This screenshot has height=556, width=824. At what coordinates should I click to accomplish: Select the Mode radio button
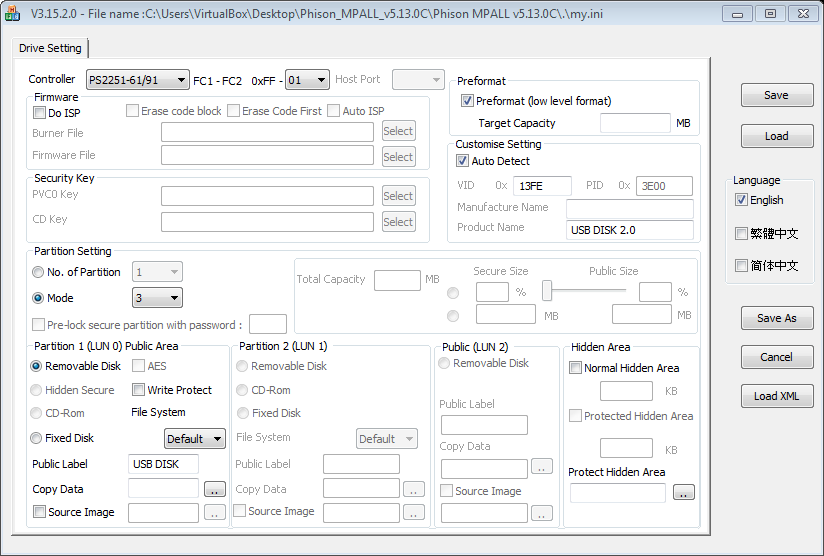[x=38, y=298]
